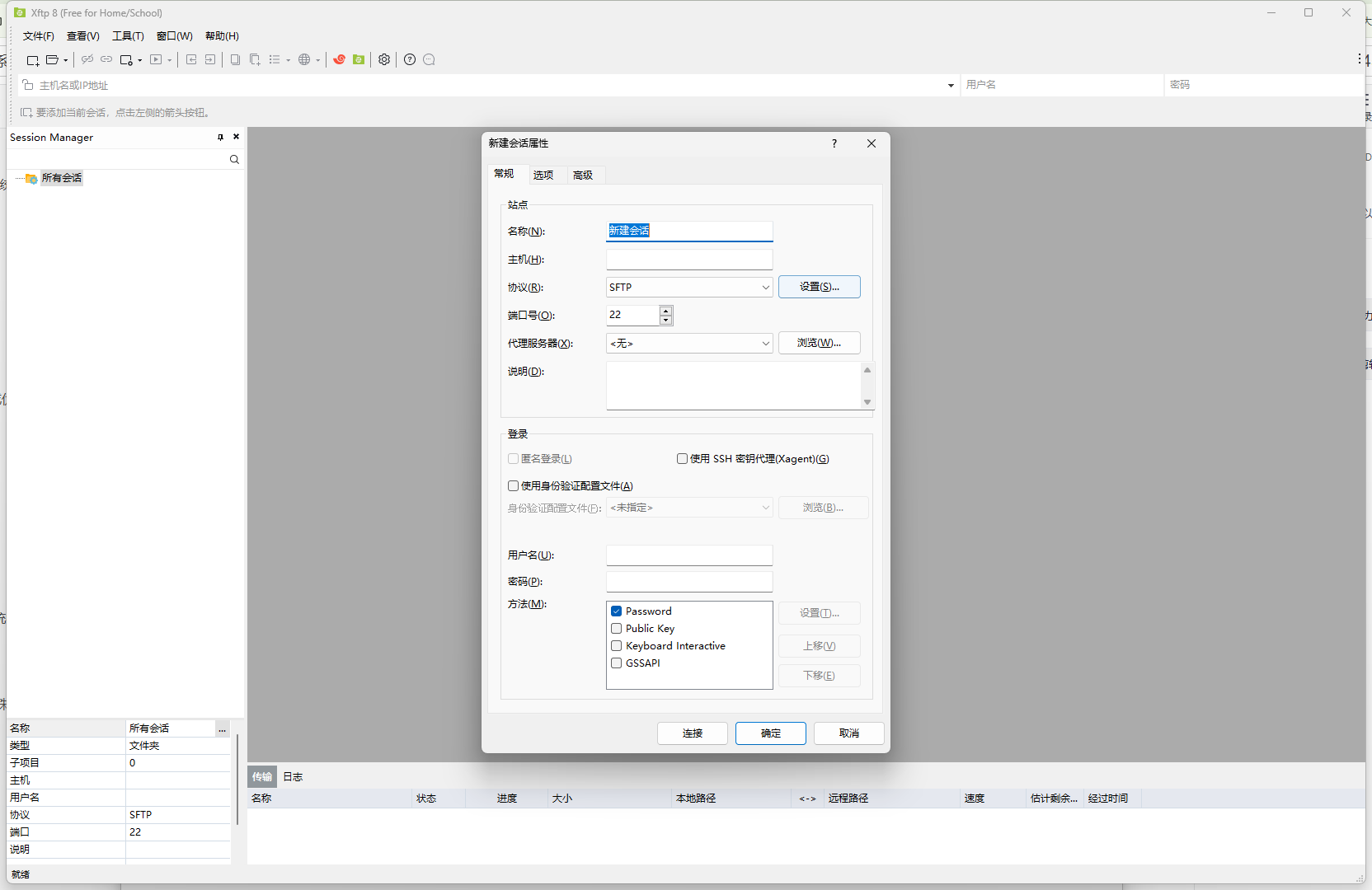This screenshot has height=890, width=1372.
Task: Click the 用户名(U) username field in the dialog
Action: point(689,555)
